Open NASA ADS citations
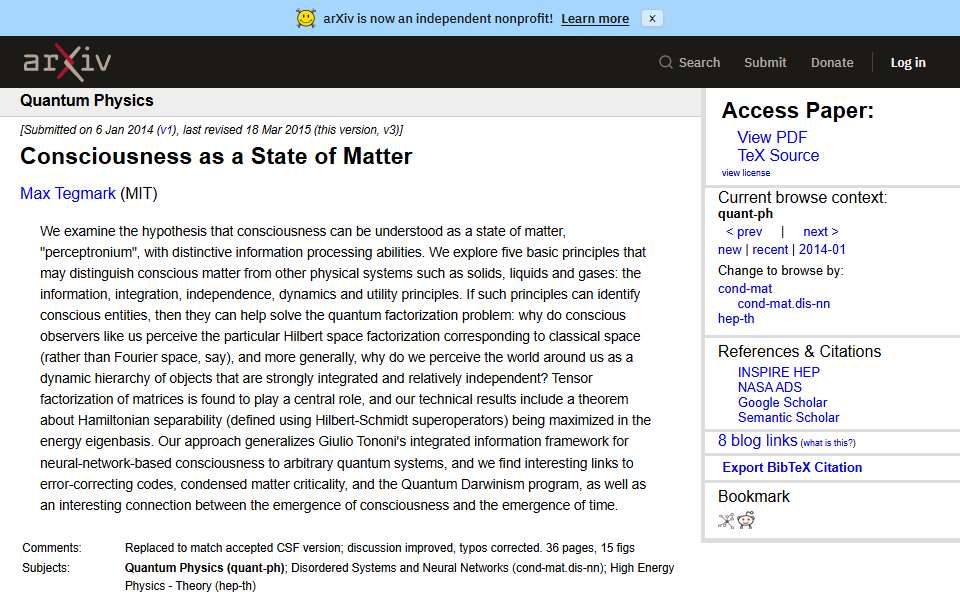 coord(769,388)
